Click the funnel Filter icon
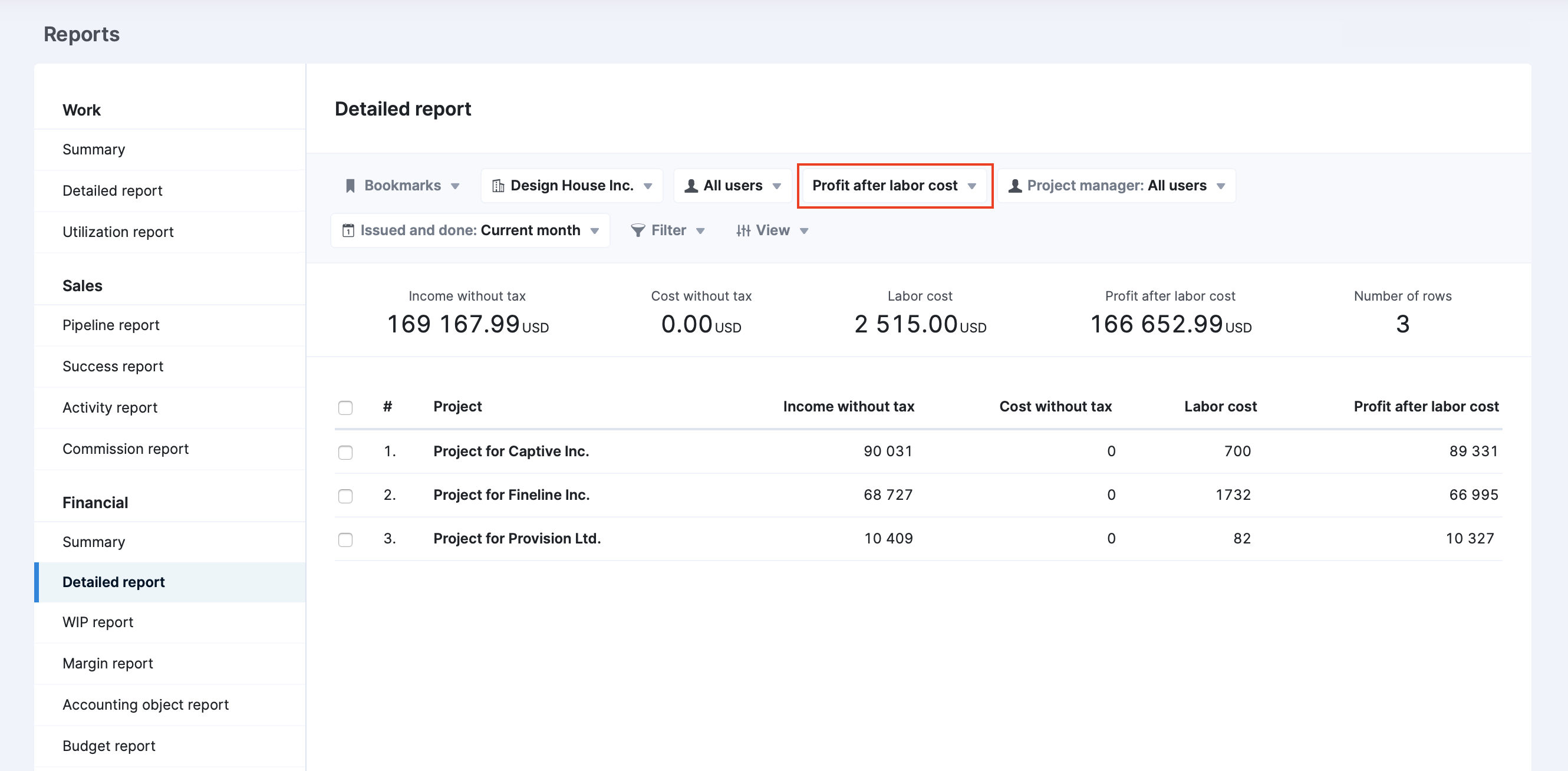Viewport: 1568px width, 771px height. click(638, 230)
